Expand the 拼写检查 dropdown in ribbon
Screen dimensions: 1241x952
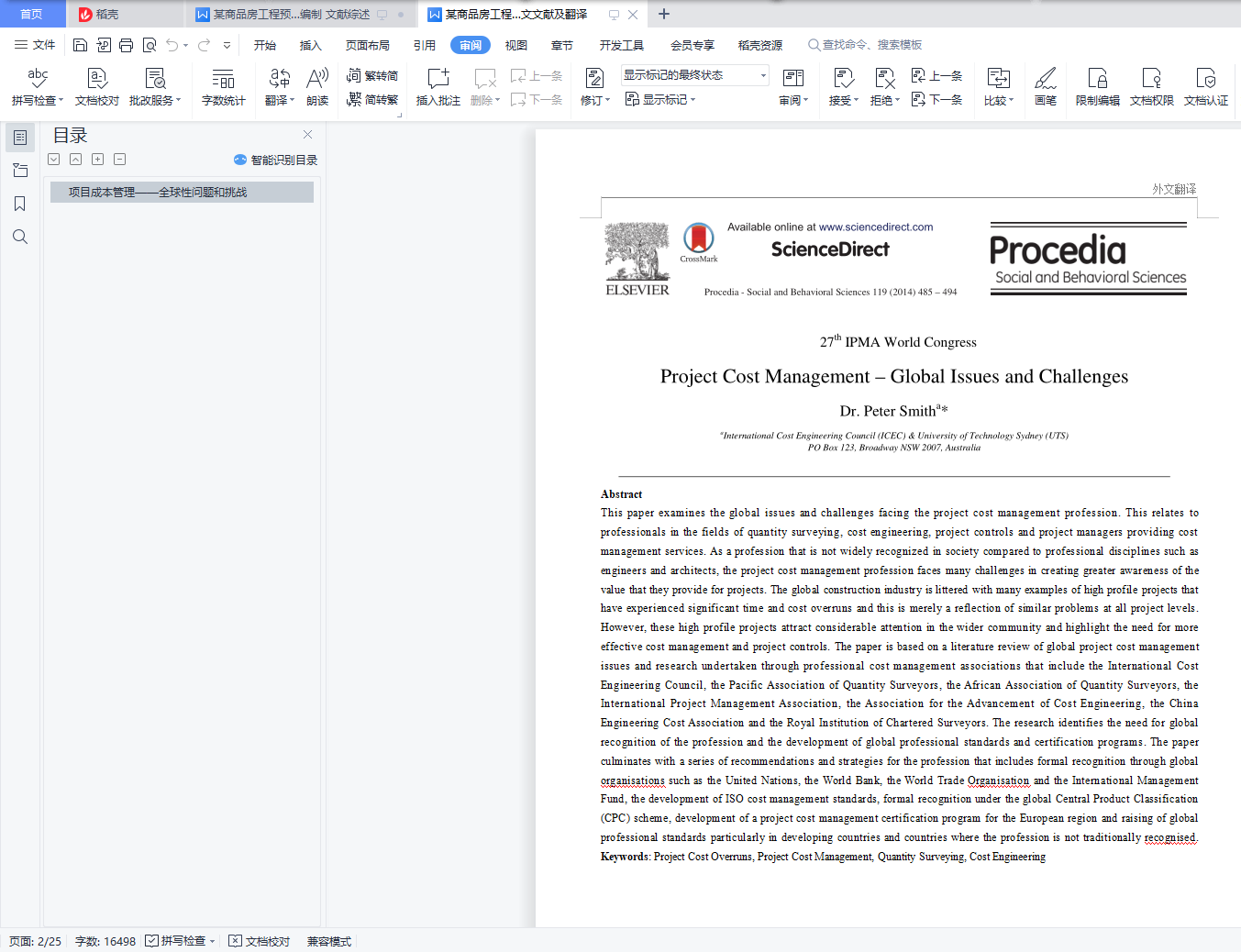pos(61,101)
